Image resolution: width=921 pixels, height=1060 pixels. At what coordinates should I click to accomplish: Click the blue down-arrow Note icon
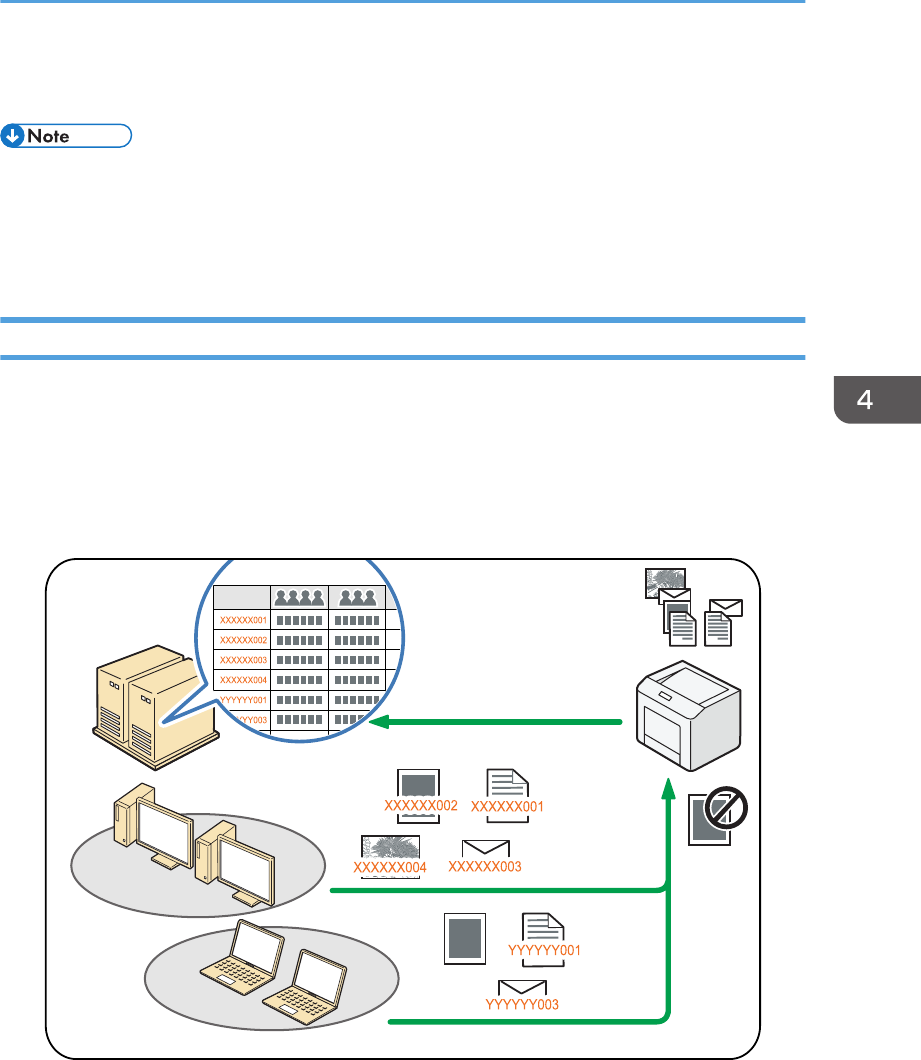click(x=13, y=136)
